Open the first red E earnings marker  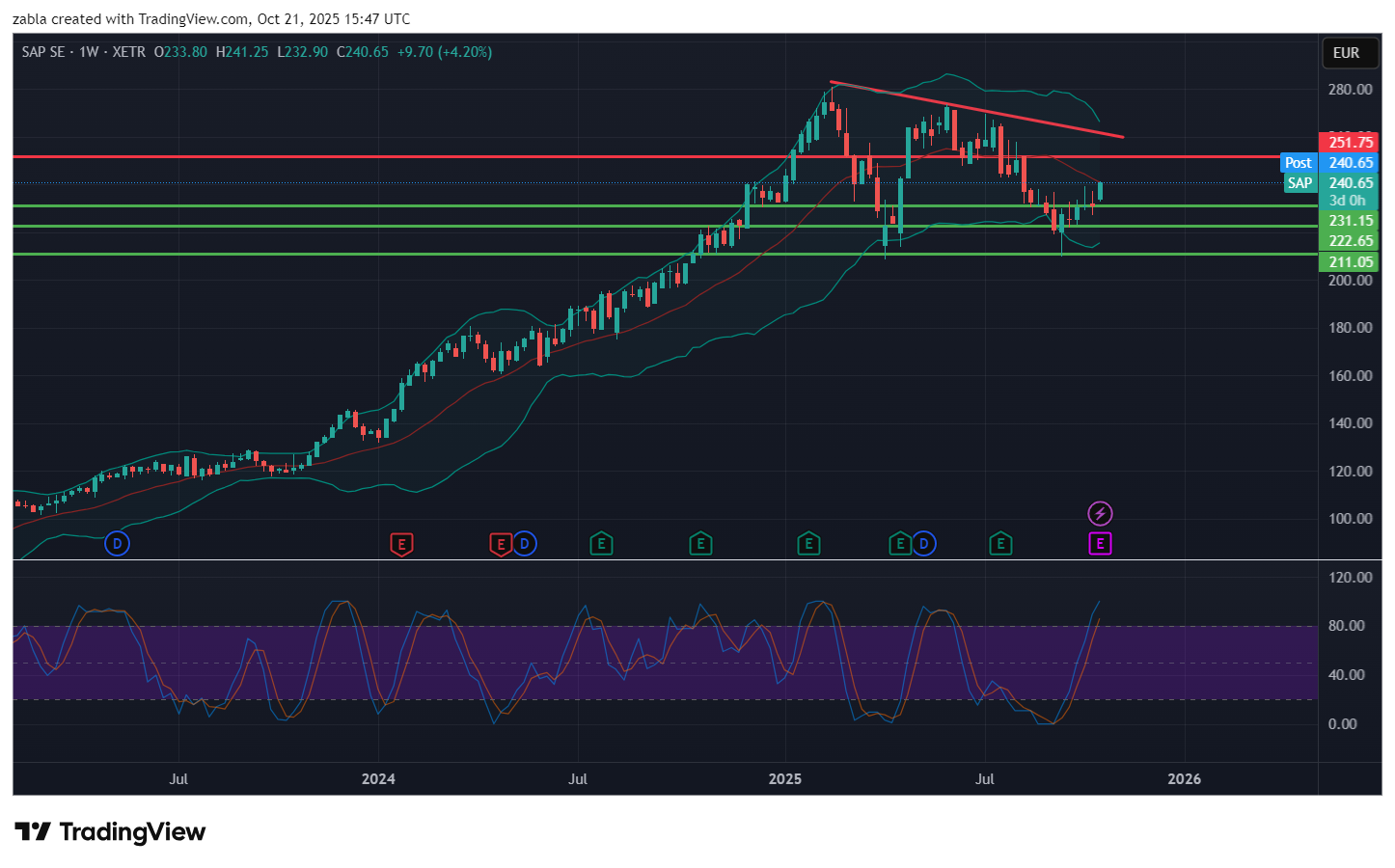pyautogui.click(x=401, y=544)
